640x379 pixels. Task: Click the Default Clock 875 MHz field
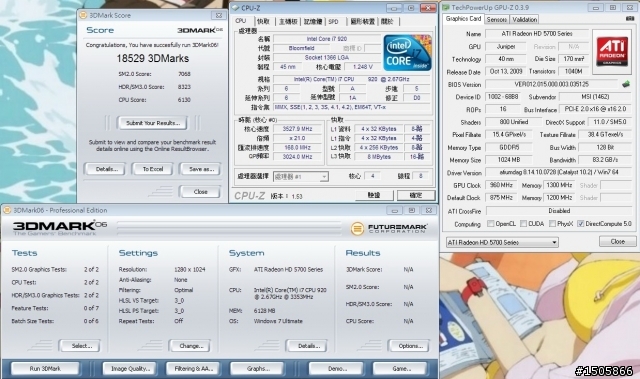pos(501,198)
